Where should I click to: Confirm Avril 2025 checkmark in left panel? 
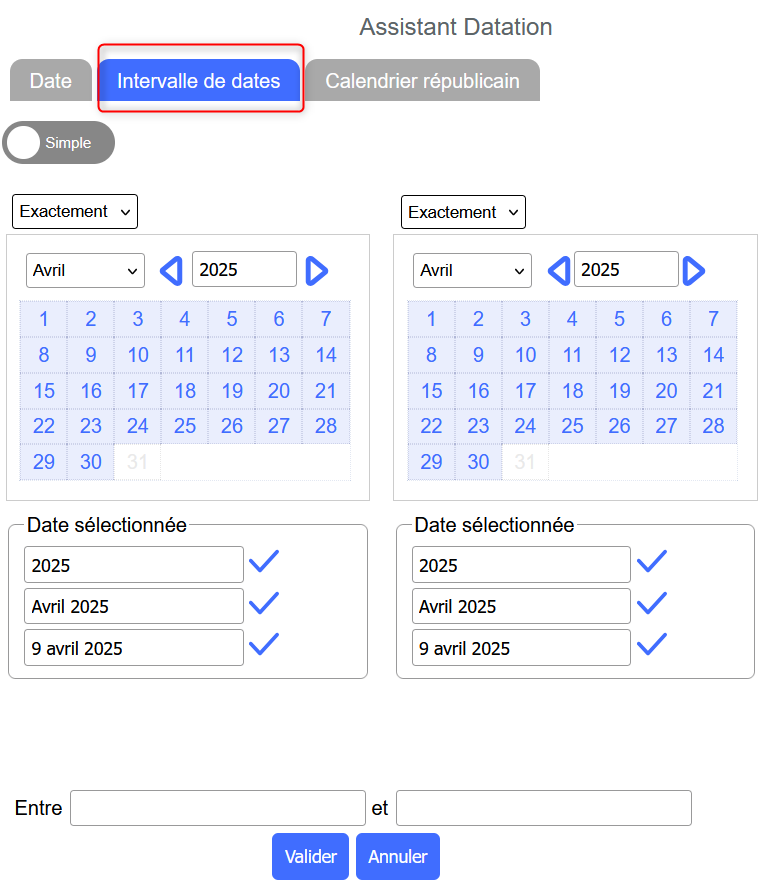(264, 603)
